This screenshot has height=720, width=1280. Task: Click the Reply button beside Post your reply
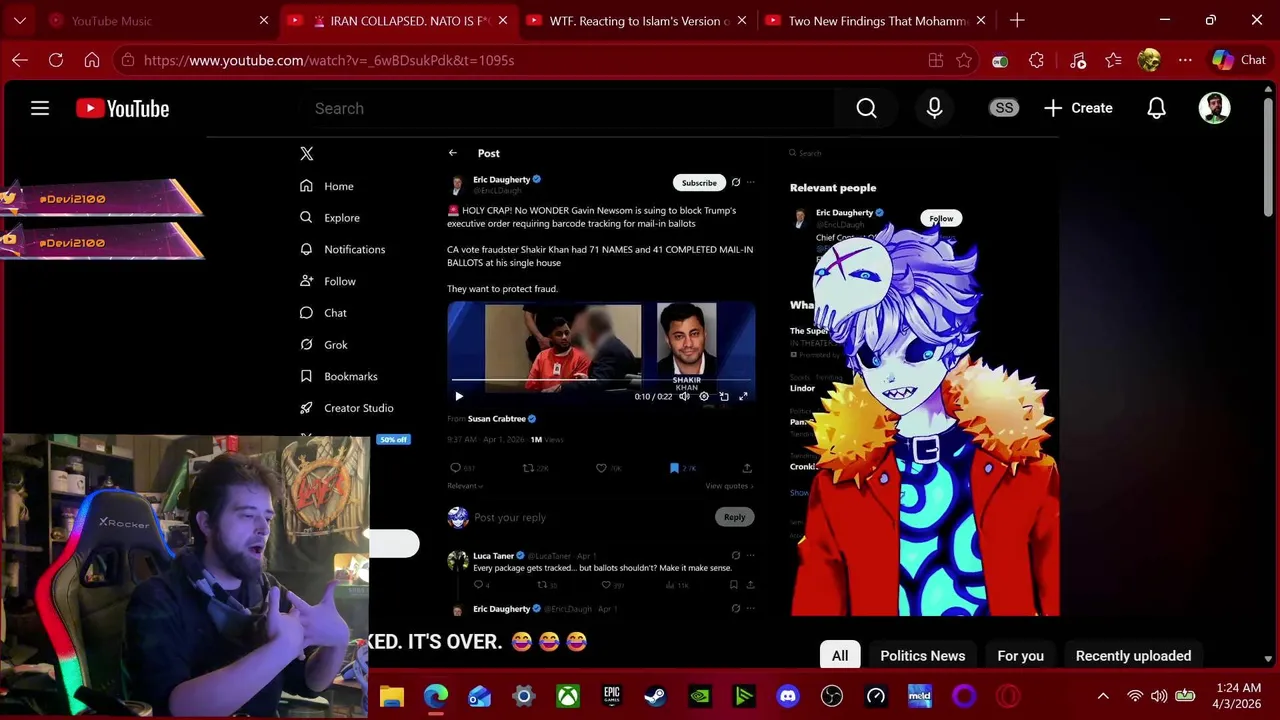point(734,517)
